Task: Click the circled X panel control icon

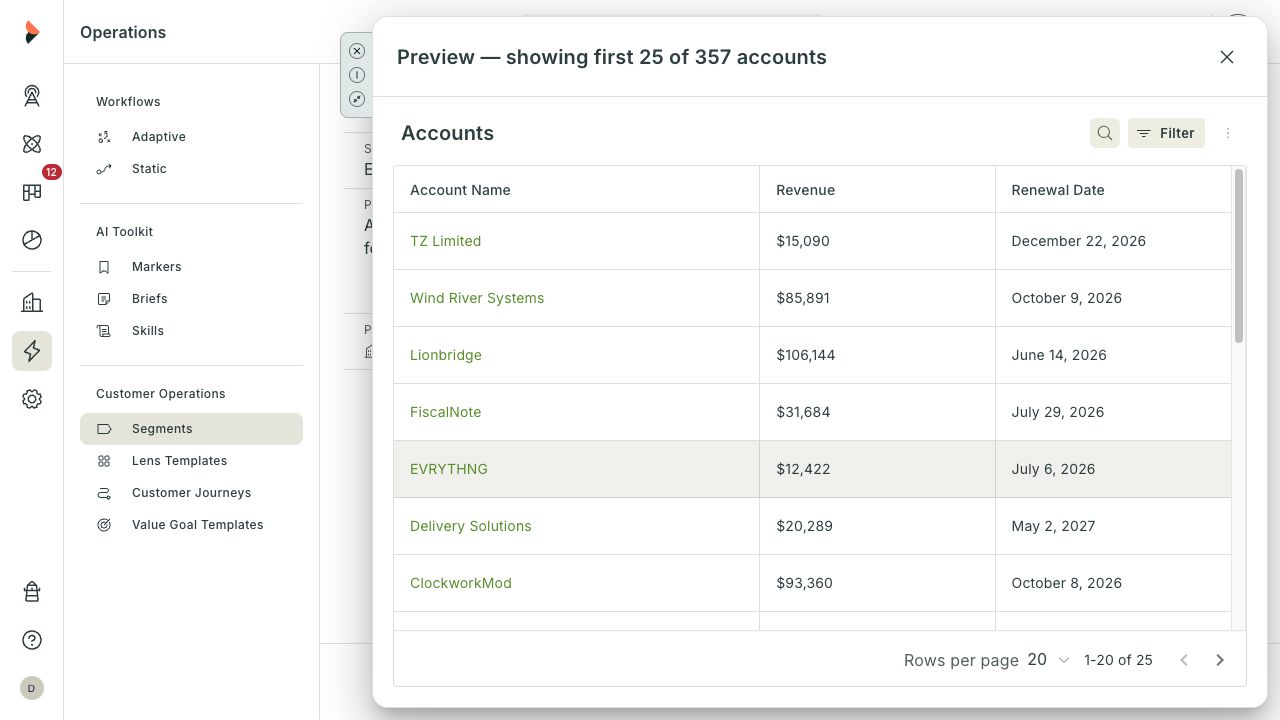Action: tap(357, 51)
